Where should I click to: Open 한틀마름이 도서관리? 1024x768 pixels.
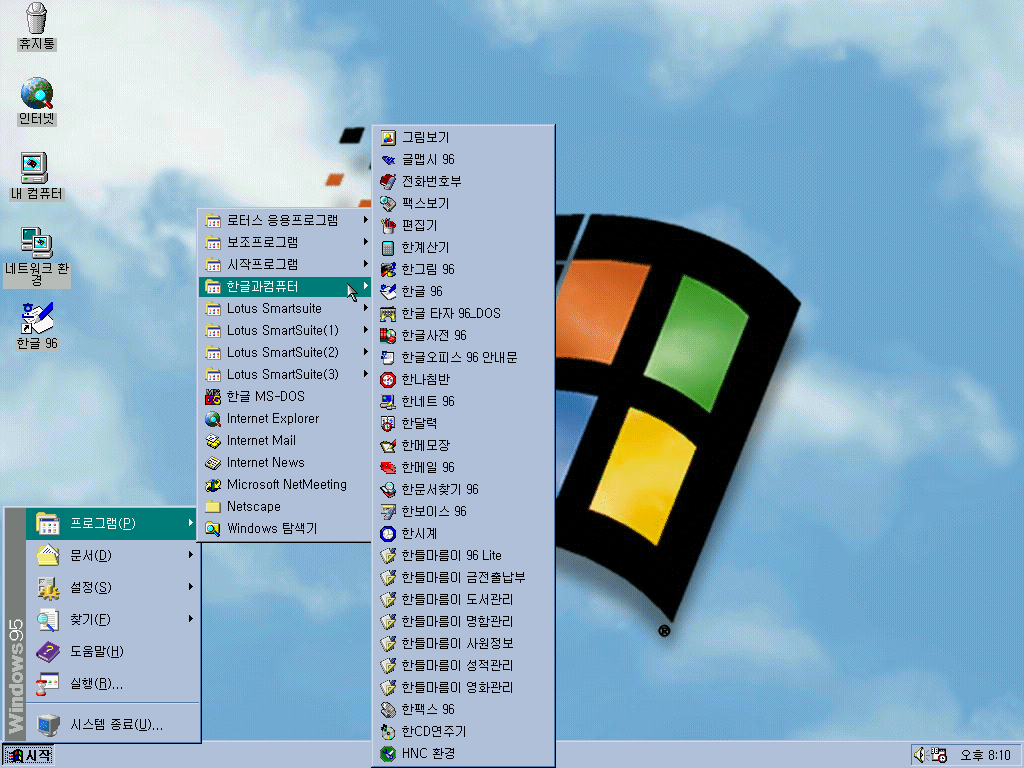(463, 600)
